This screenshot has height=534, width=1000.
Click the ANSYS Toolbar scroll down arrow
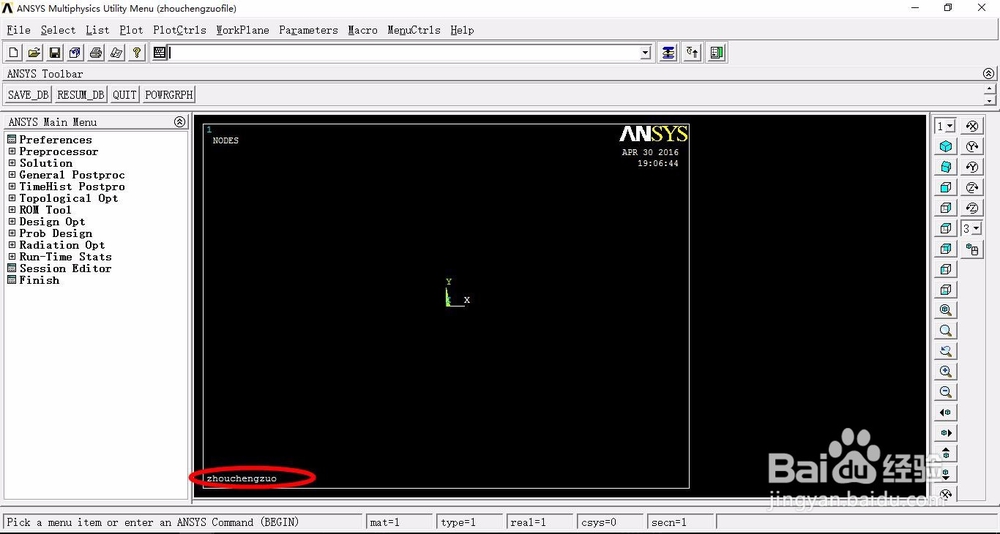(989, 100)
